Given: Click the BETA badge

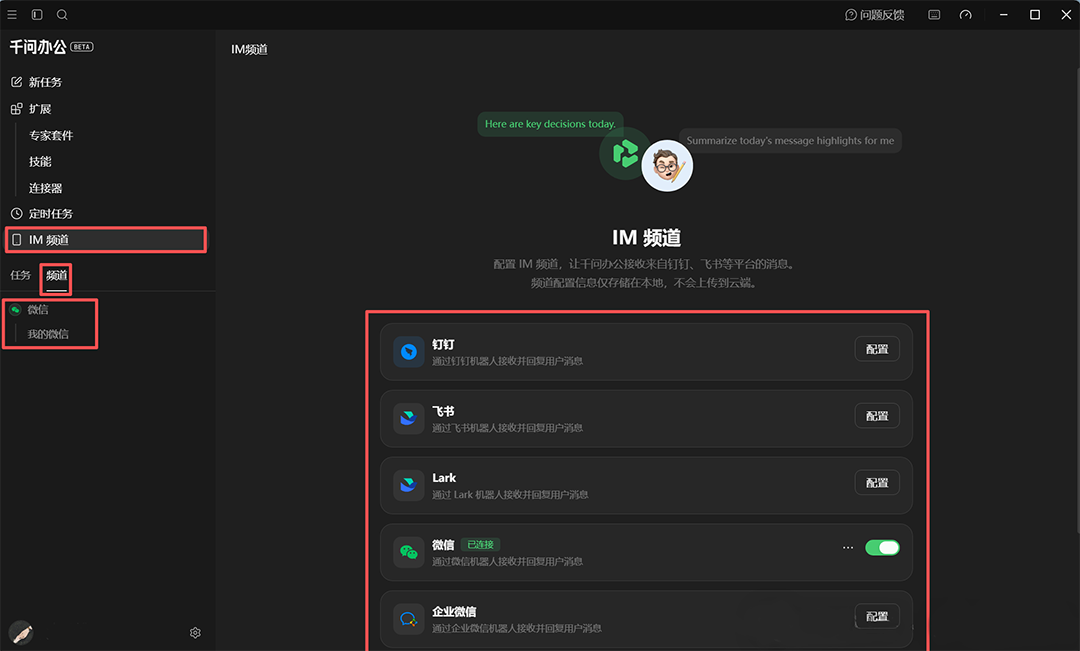Looking at the screenshot, I should (82, 47).
